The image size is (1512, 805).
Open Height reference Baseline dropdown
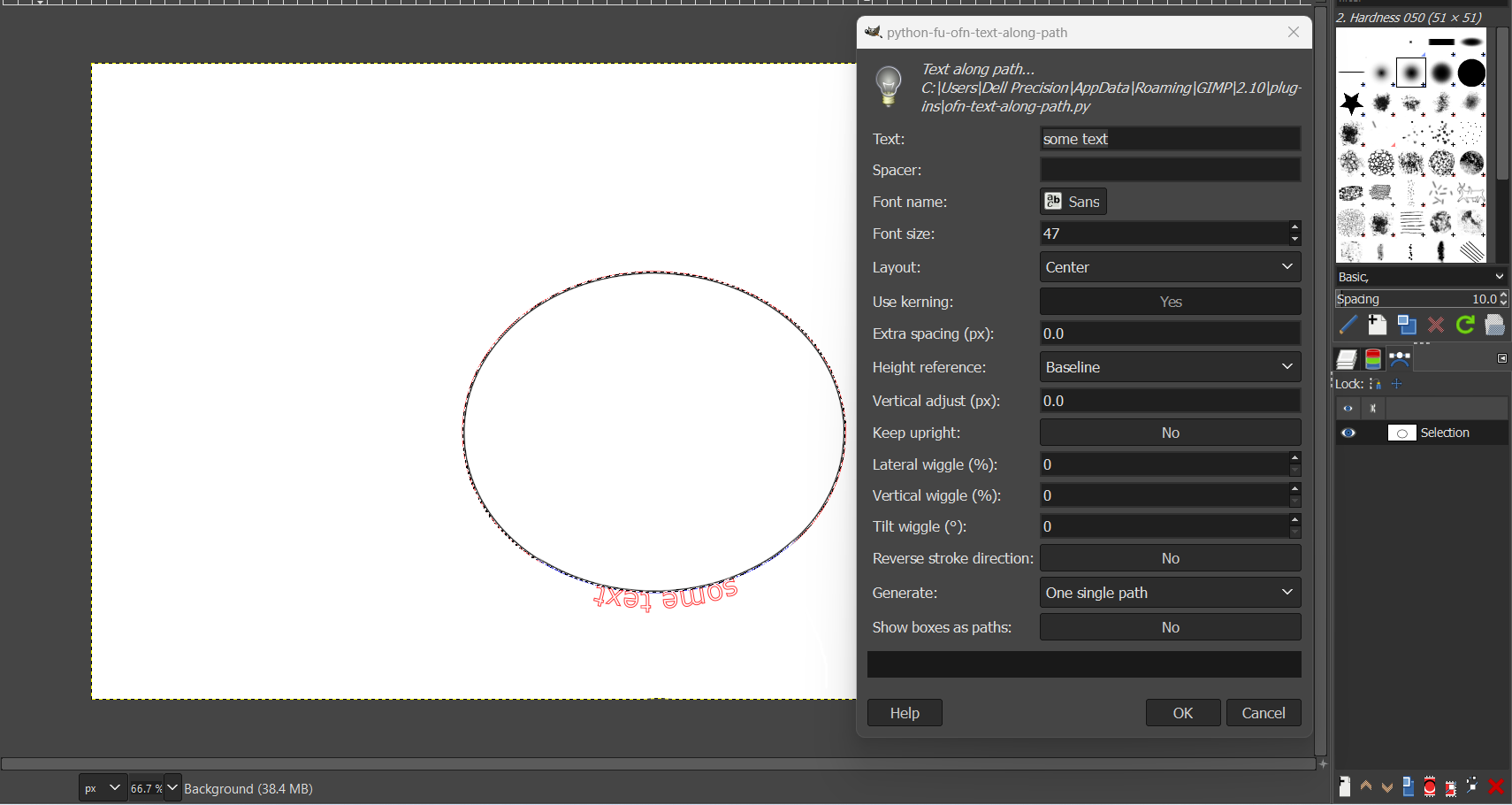[1170, 367]
